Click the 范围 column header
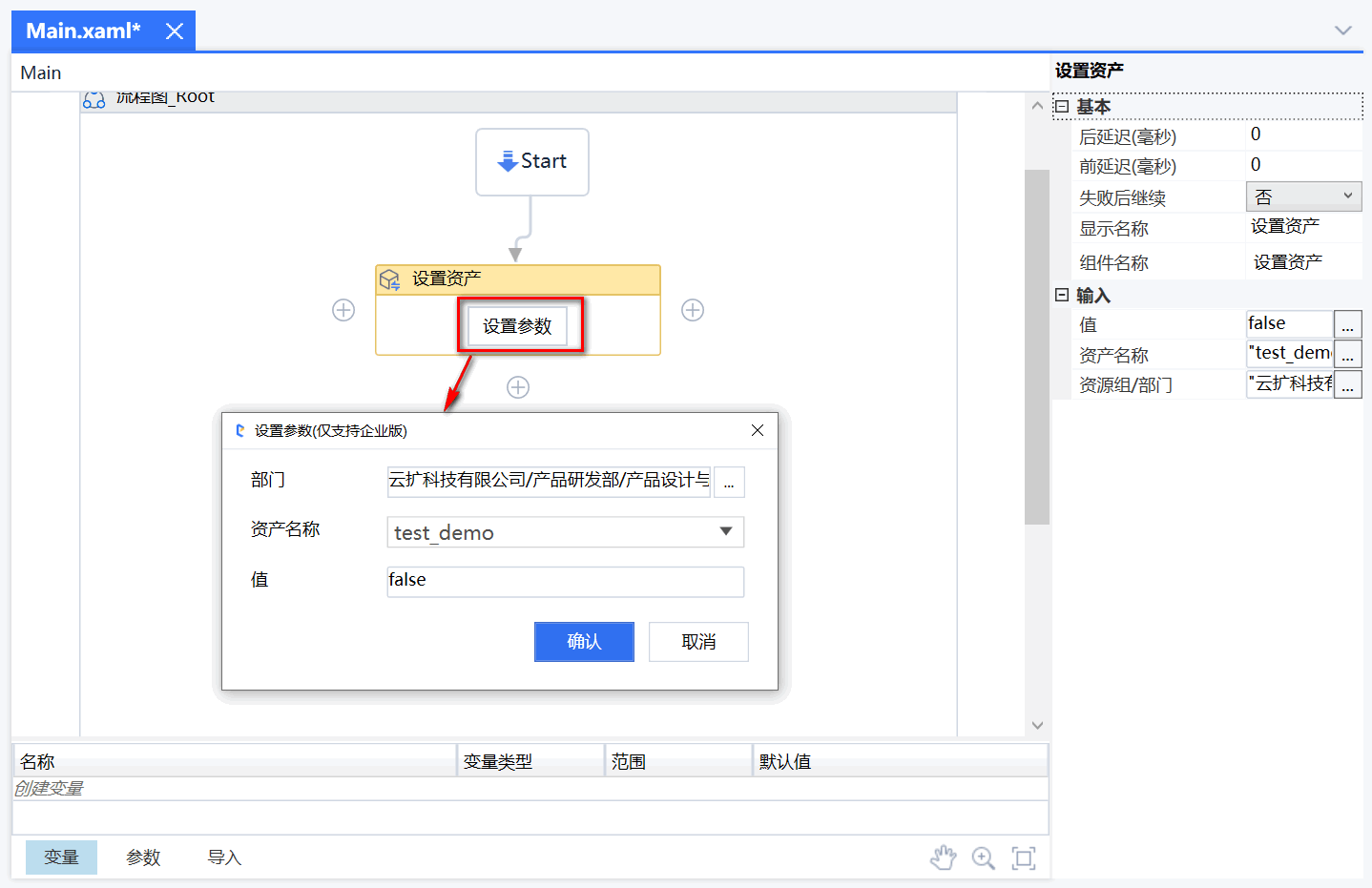Viewport: 1372px width, 888px height. pyautogui.click(x=678, y=761)
